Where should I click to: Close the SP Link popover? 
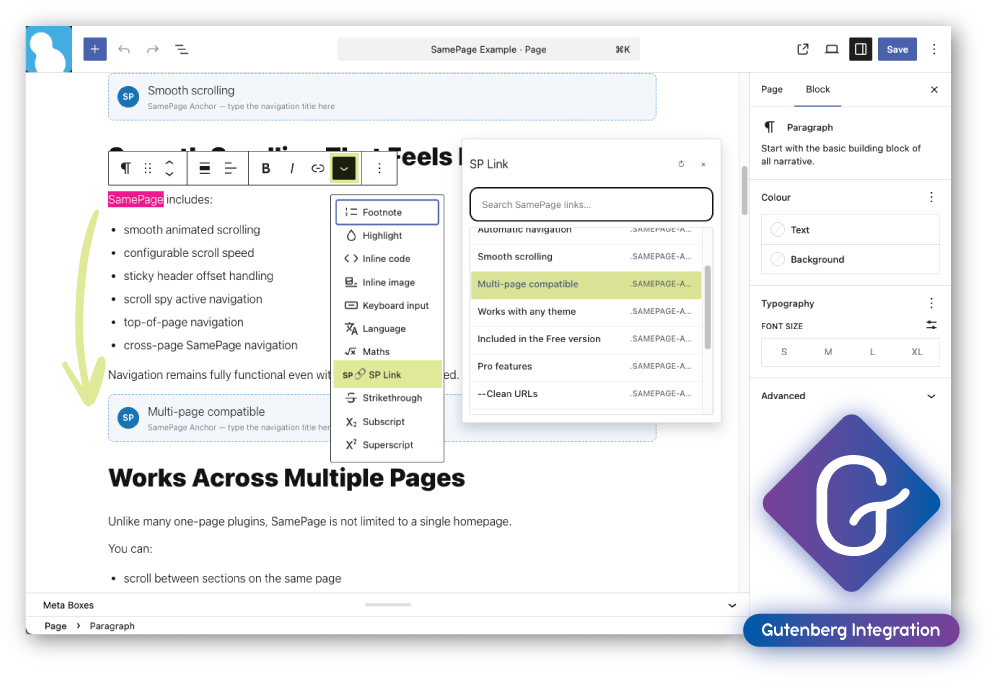(703, 164)
